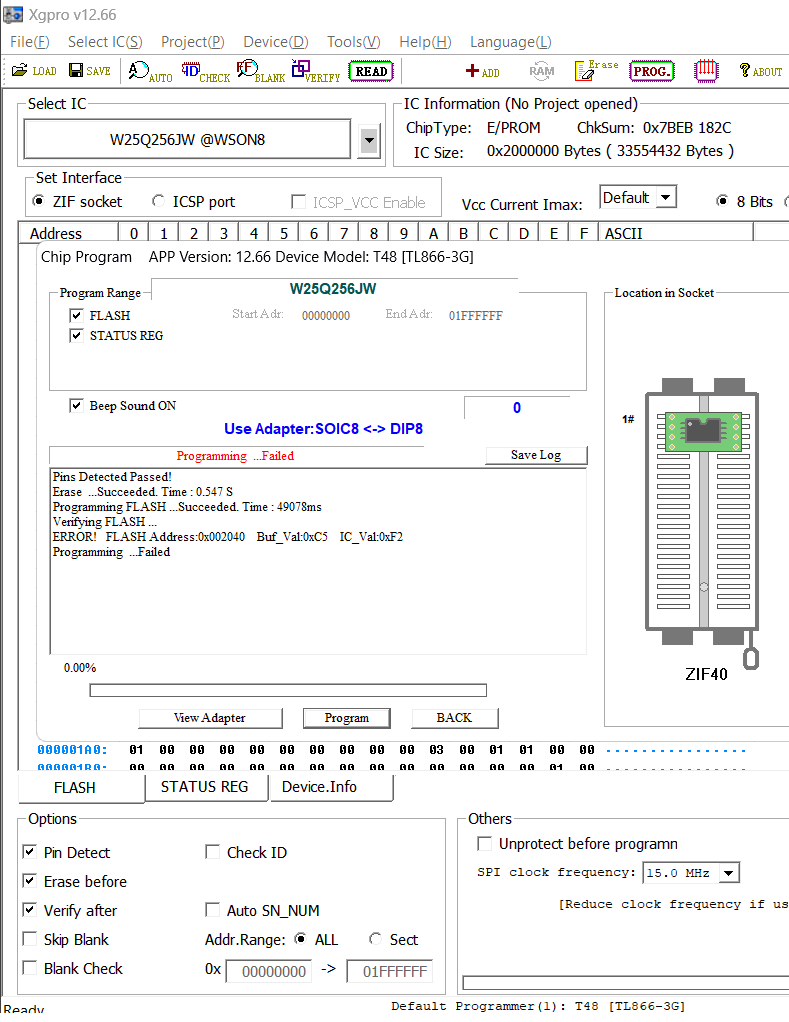
Task: Enable the Check ID option
Action: coord(212,852)
